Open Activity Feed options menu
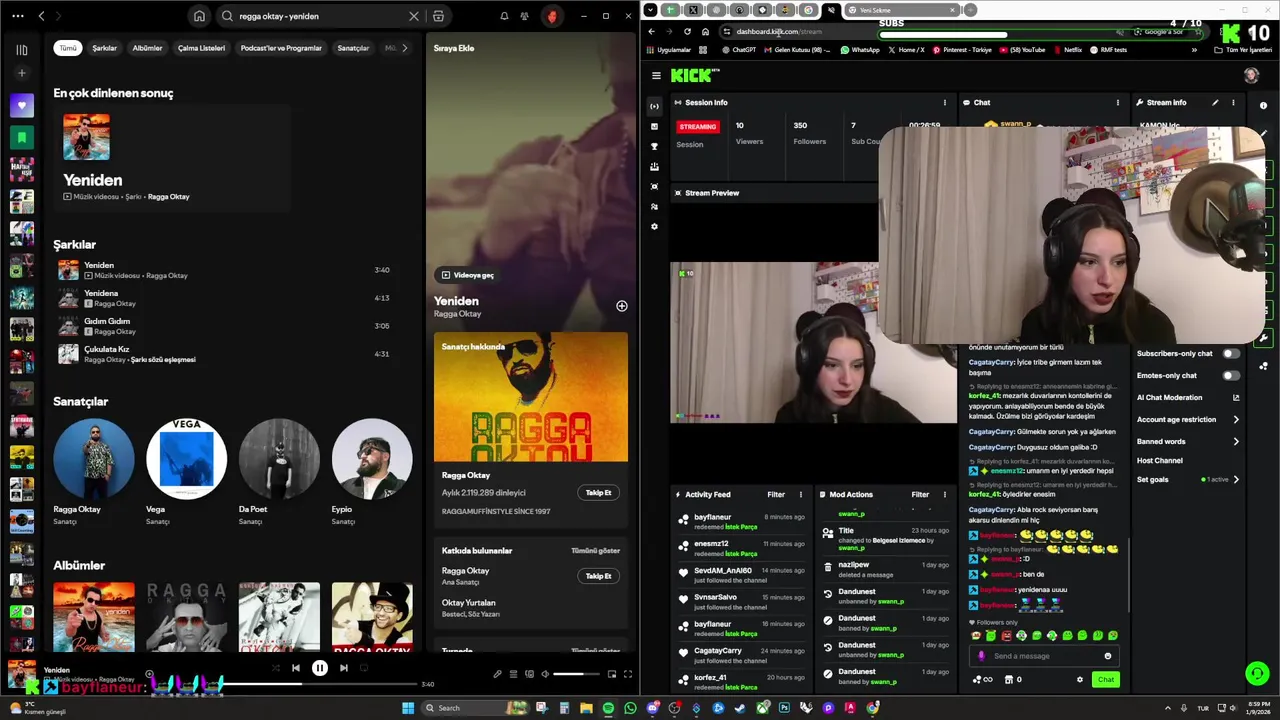The image size is (1280, 720). click(800, 494)
